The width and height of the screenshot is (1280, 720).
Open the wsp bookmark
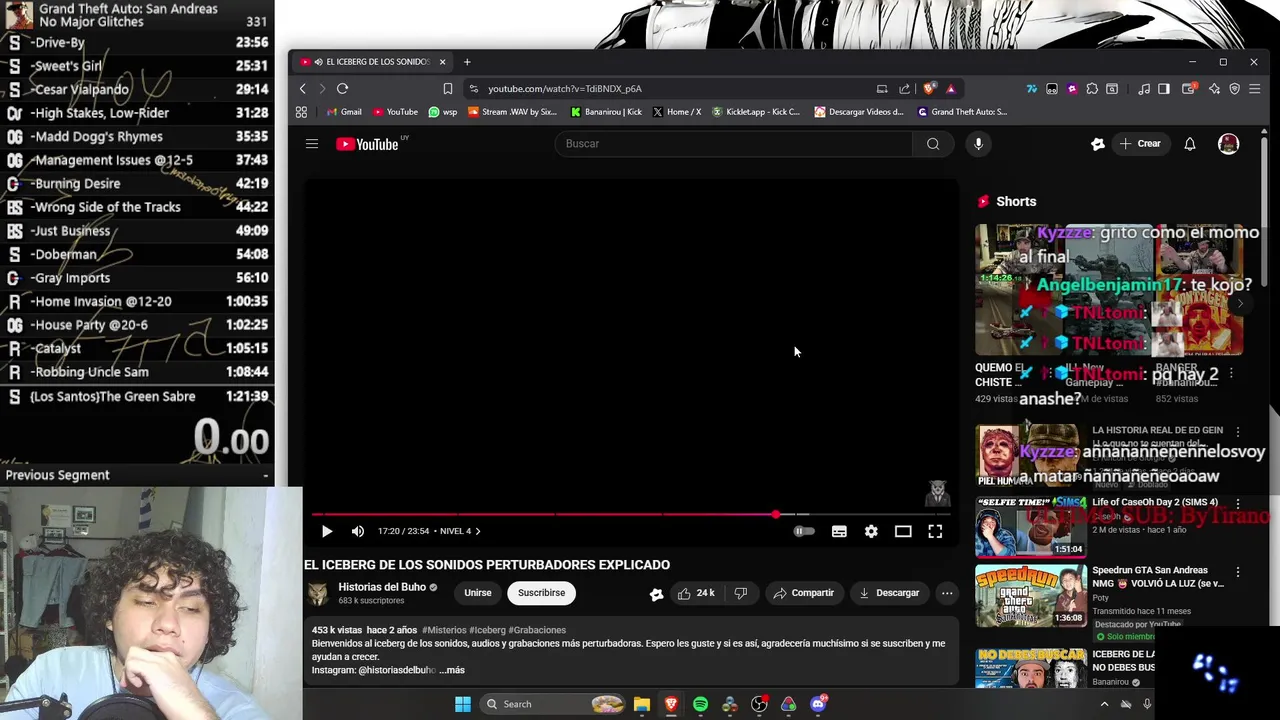(442, 112)
